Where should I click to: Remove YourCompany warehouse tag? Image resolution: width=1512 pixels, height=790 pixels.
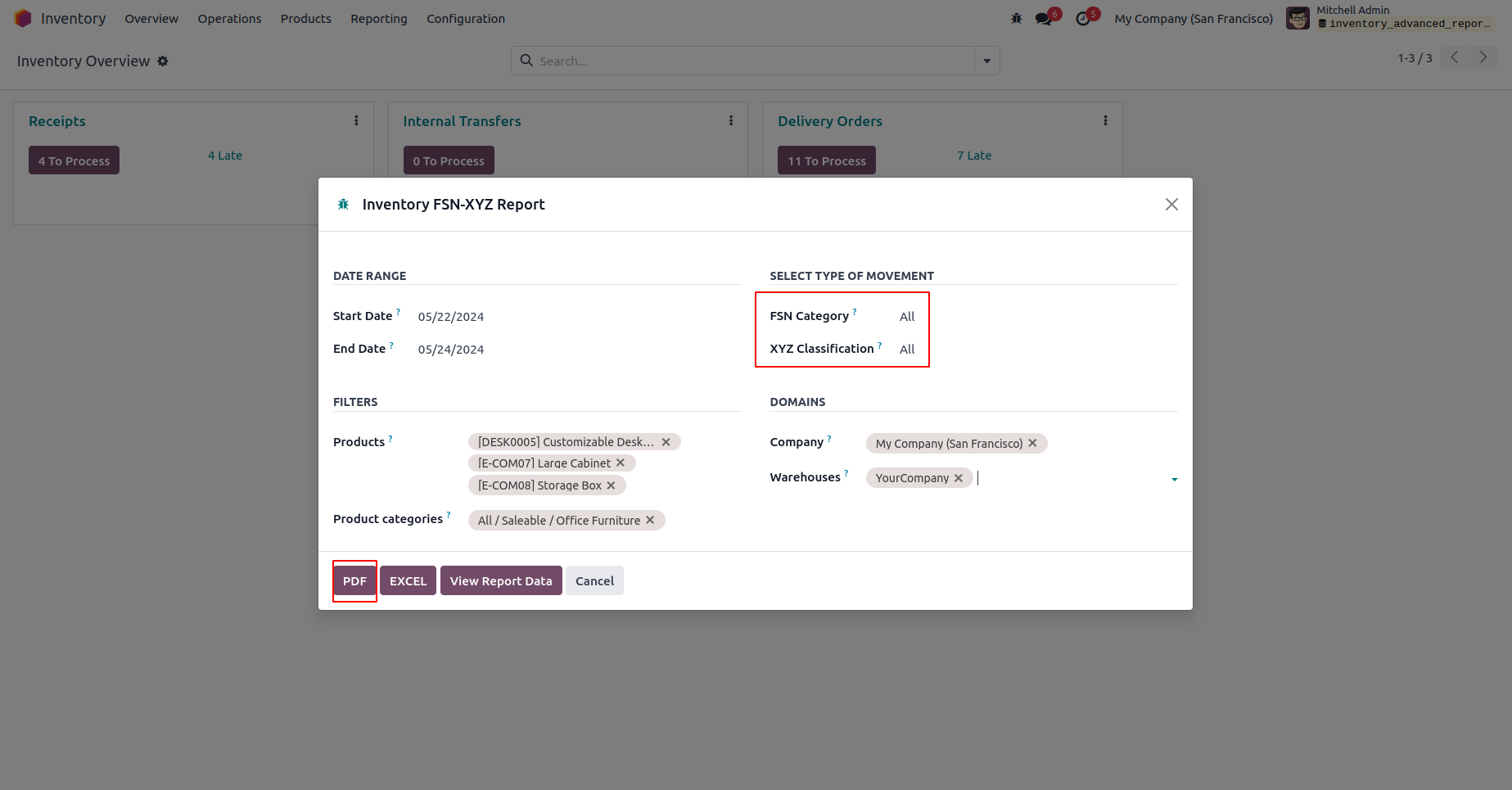tap(959, 478)
